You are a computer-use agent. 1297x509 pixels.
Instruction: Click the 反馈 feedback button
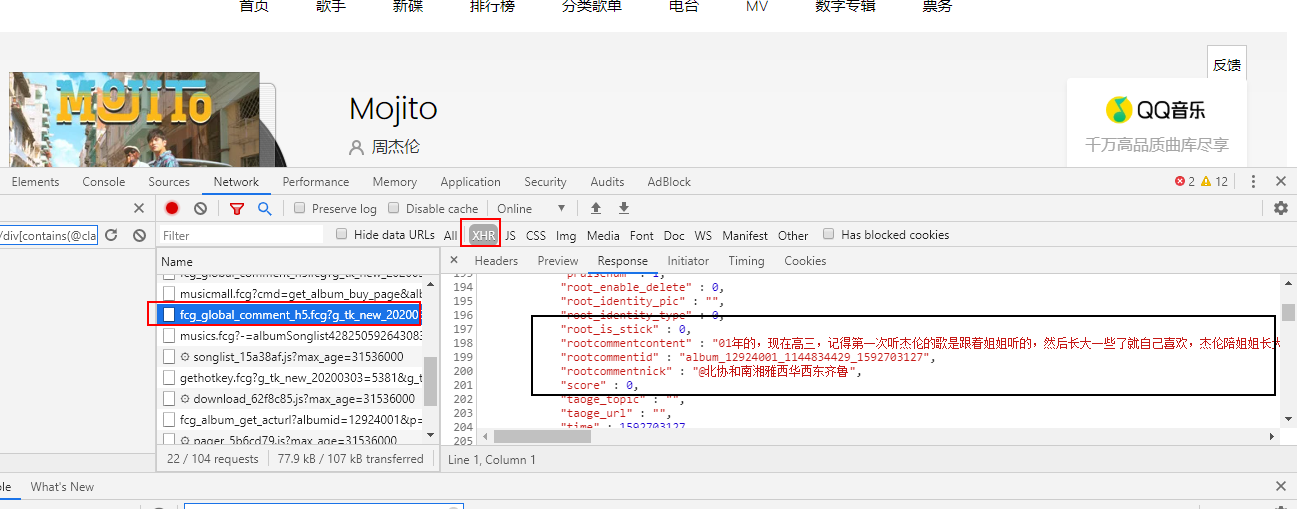1227,65
